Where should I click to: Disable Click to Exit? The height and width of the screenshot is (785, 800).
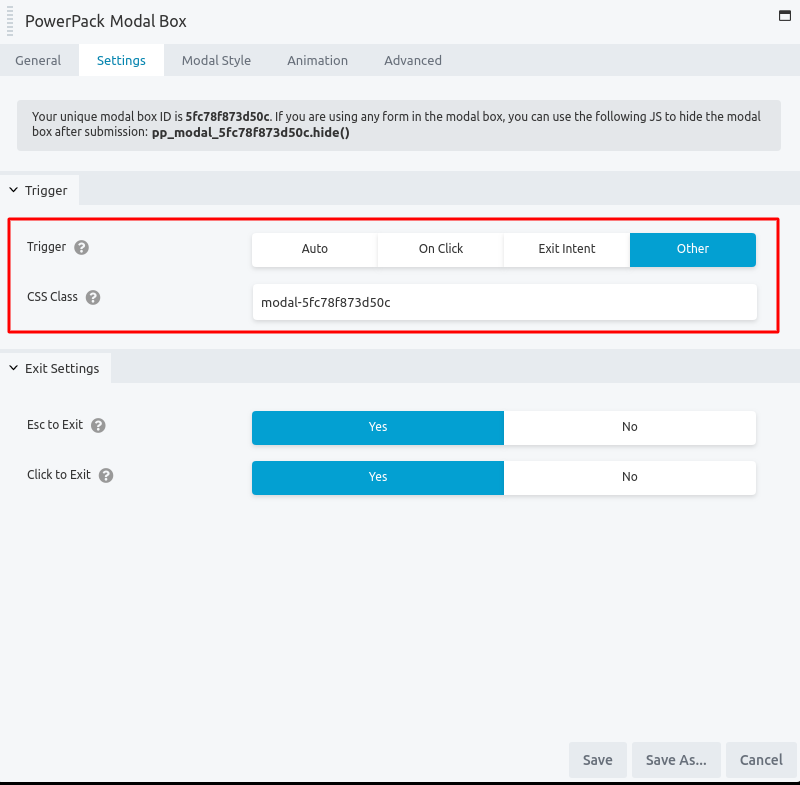(x=630, y=477)
